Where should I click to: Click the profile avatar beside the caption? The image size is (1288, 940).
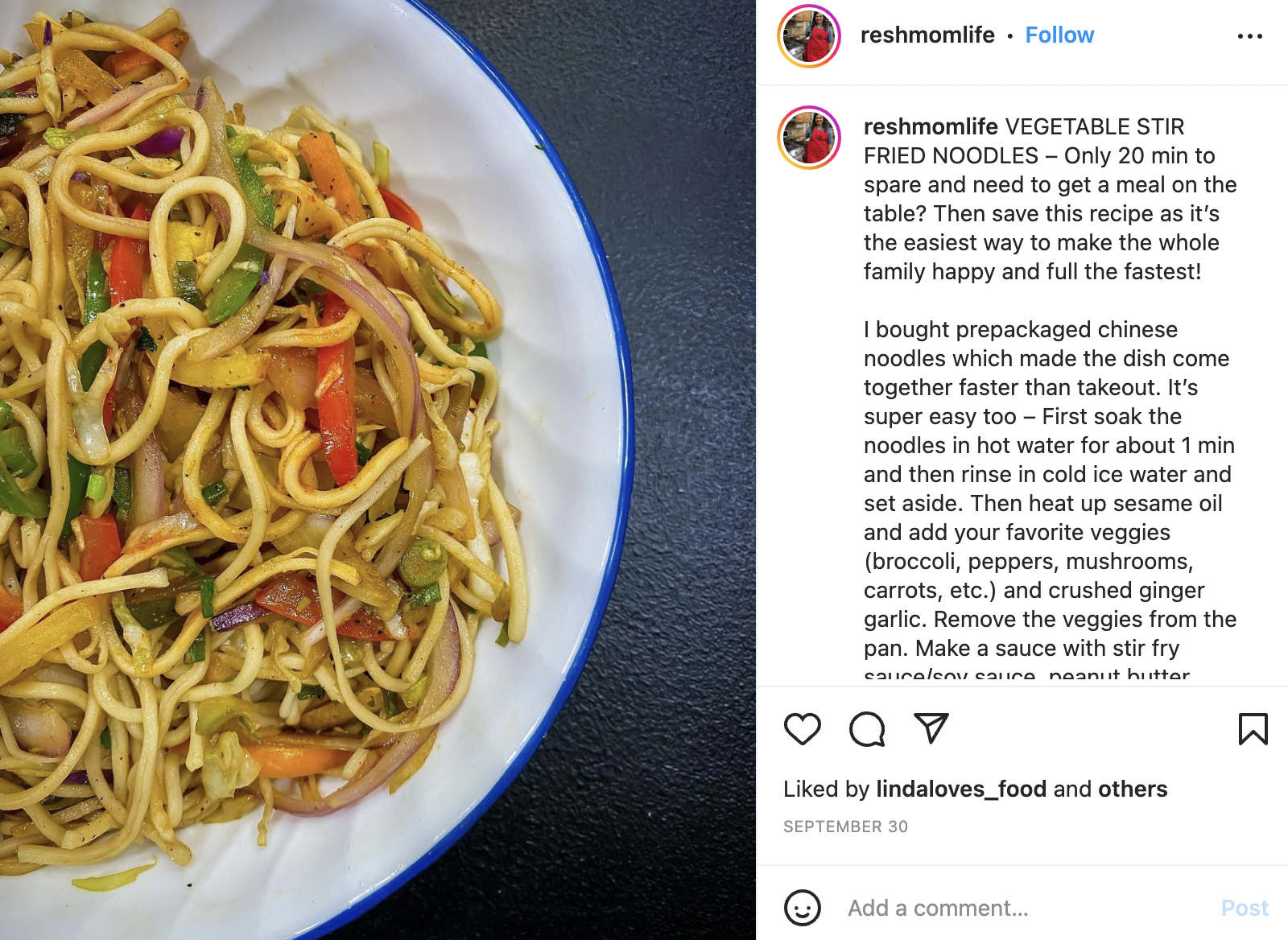point(809,138)
